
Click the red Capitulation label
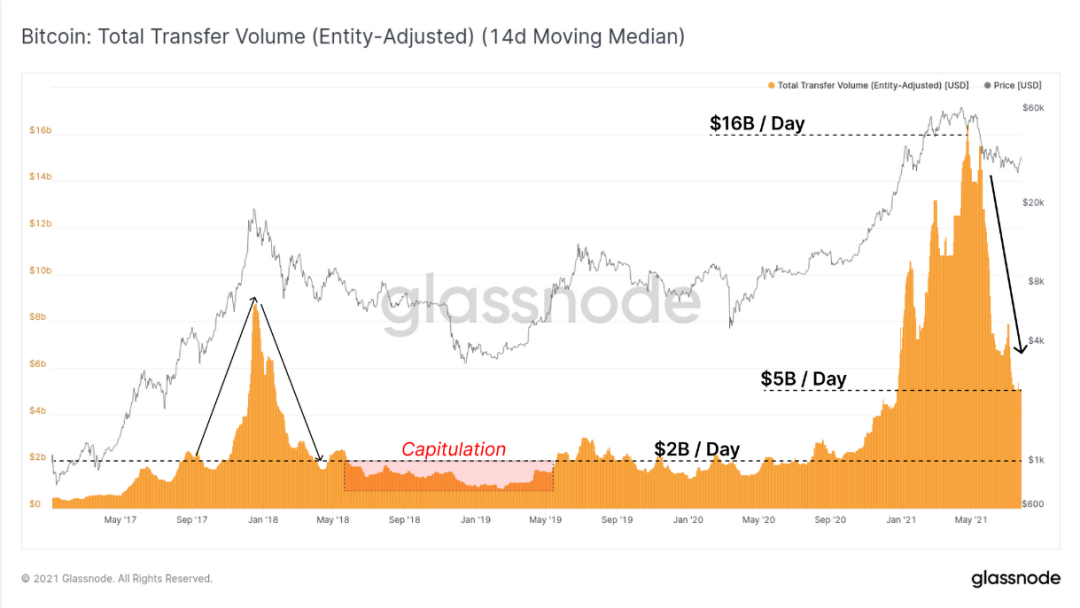click(453, 449)
